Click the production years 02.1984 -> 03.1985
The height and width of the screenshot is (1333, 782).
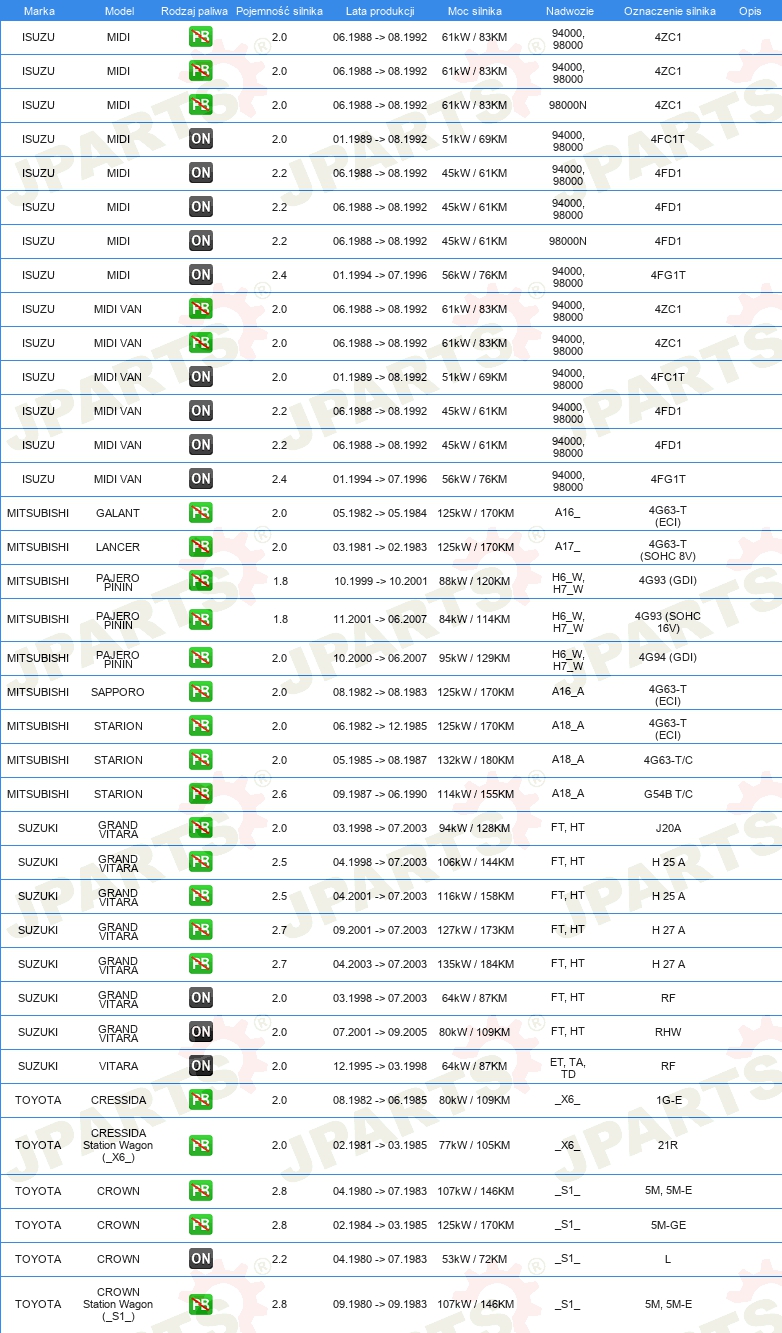(380, 1225)
